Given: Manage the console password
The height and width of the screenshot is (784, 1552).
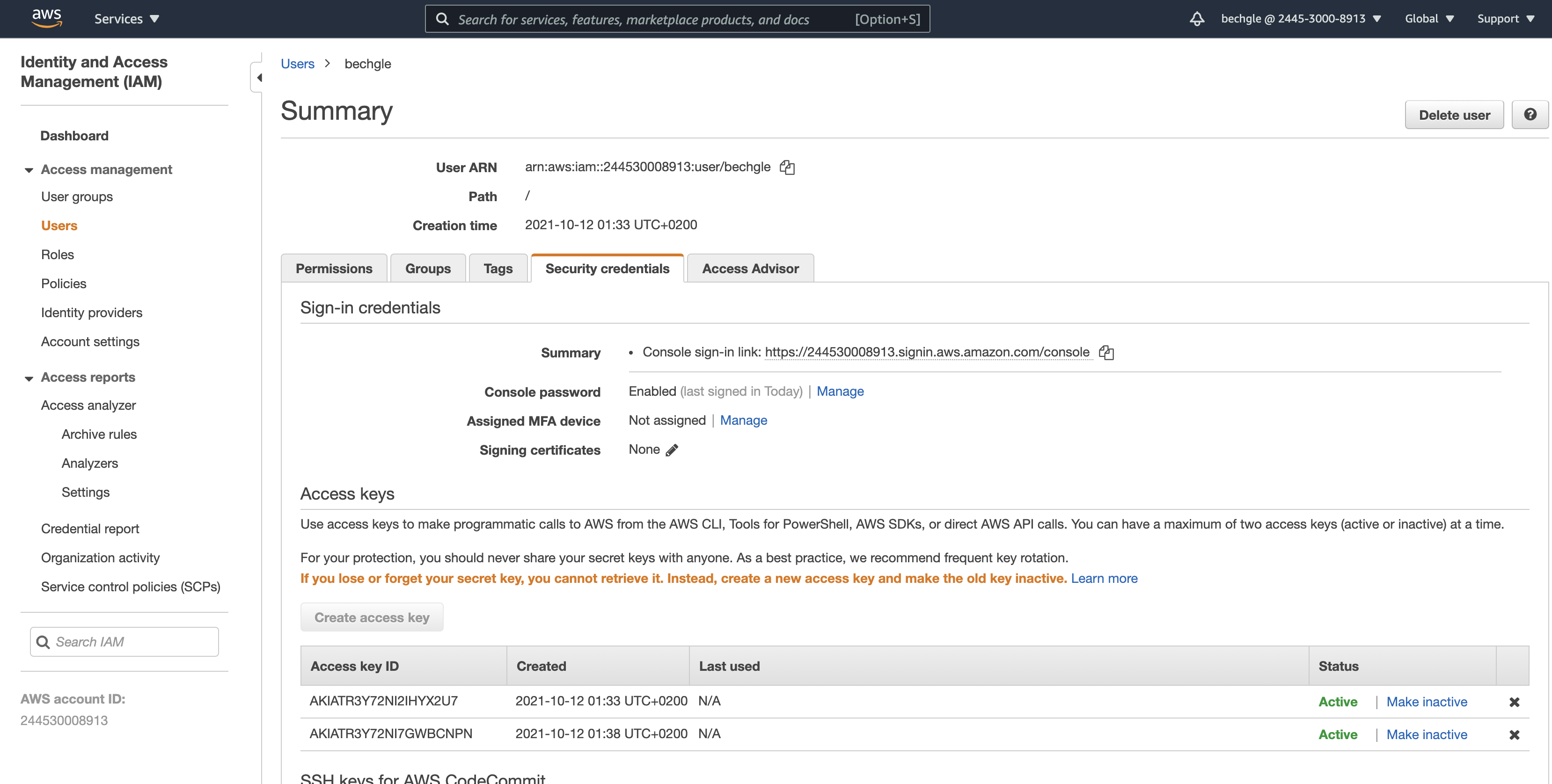Looking at the screenshot, I should tap(840, 392).
